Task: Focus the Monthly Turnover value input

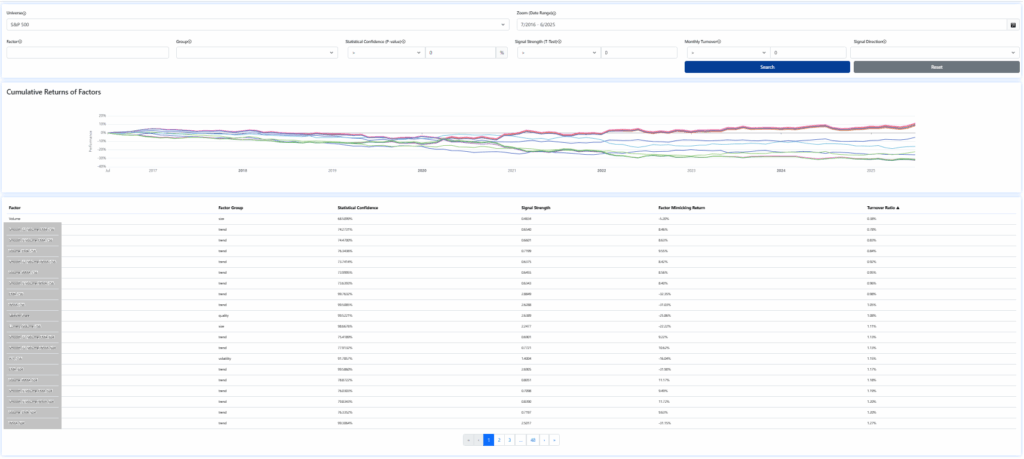Action: click(809, 52)
